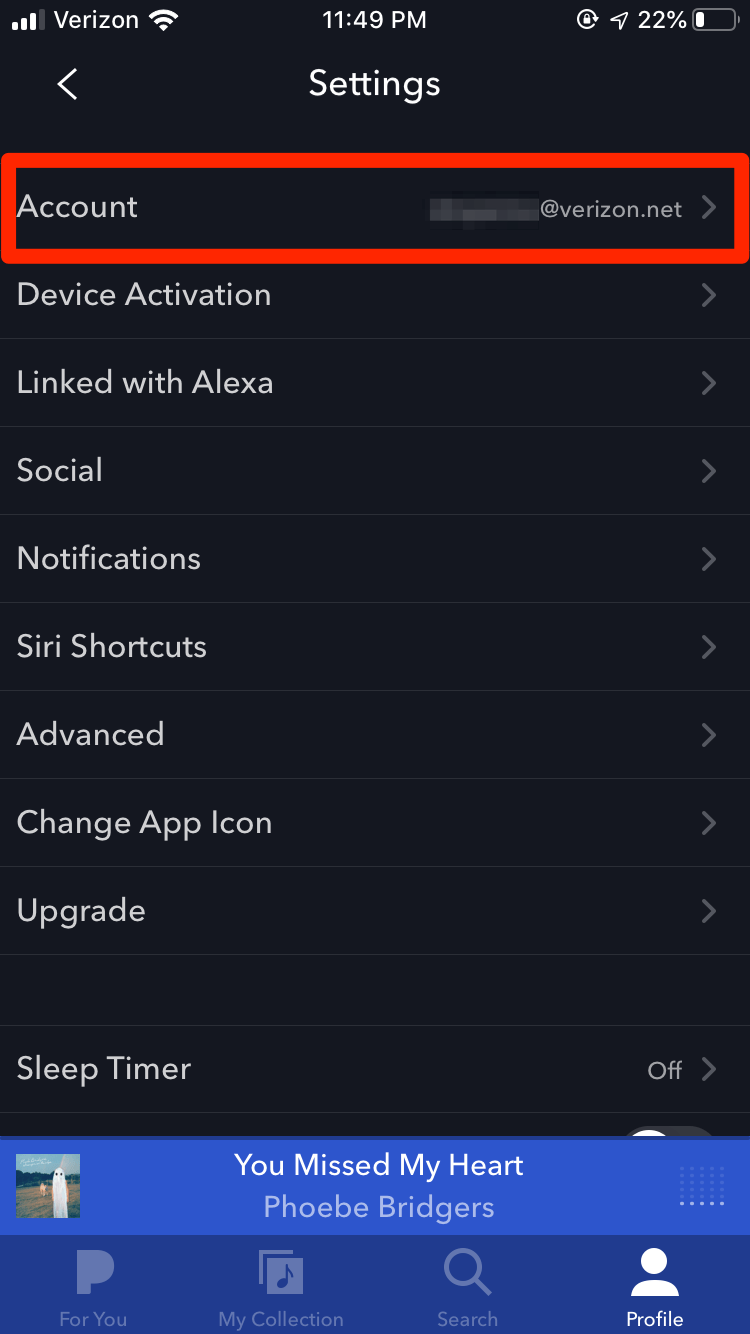This screenshot has width=750, height=1334.
Task: Open Account settings row
Action: 375,207
